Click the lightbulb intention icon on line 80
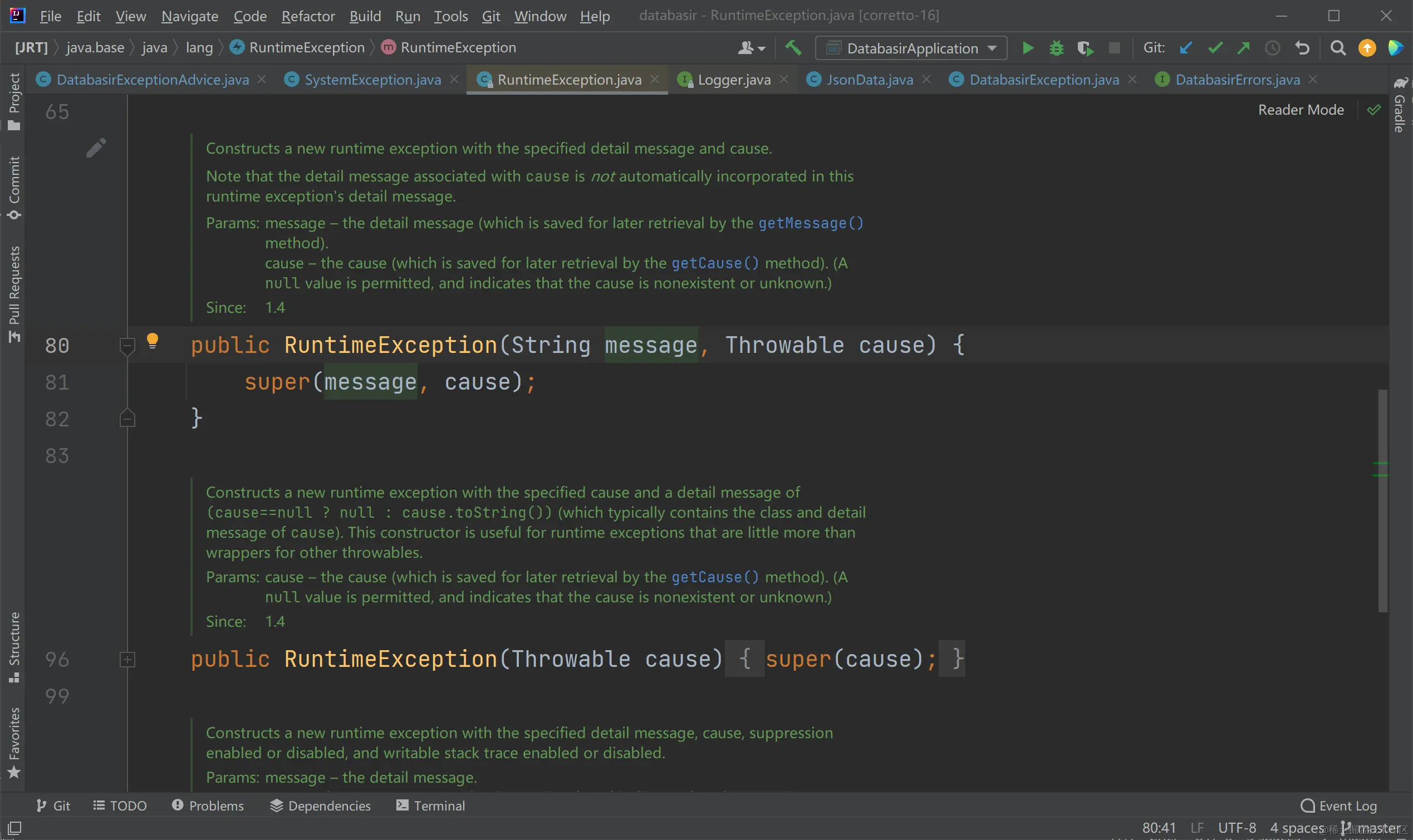This screenshot has width=1413, height=840. (153, 341)
